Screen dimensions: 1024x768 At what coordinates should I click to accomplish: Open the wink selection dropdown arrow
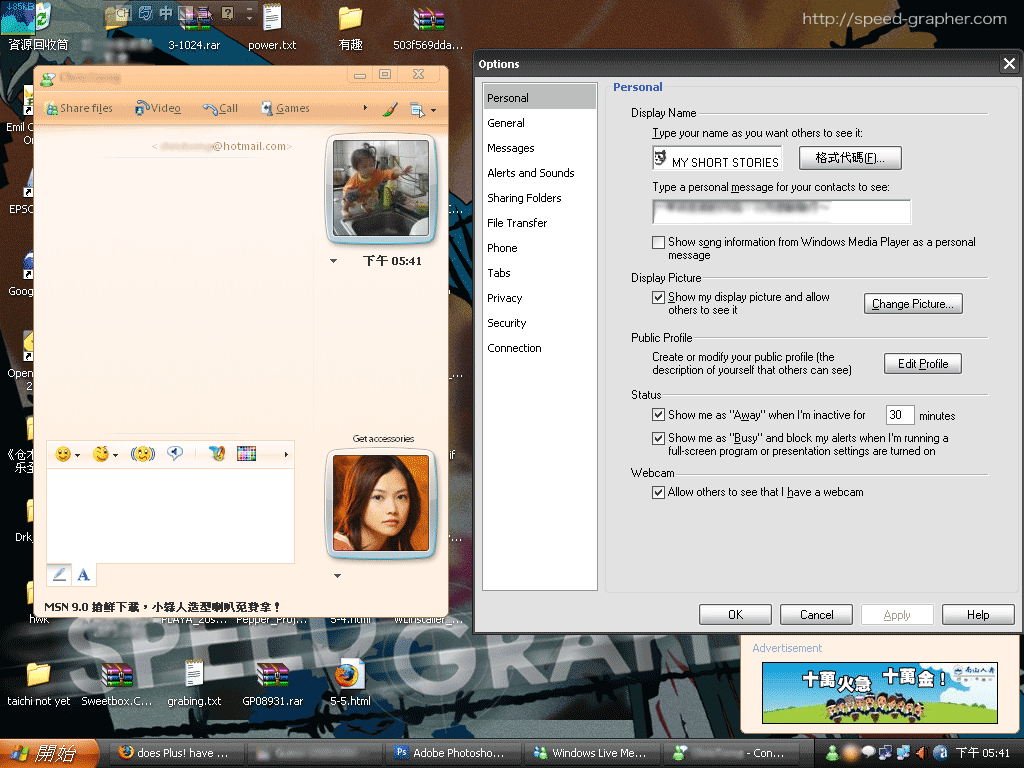116,455
